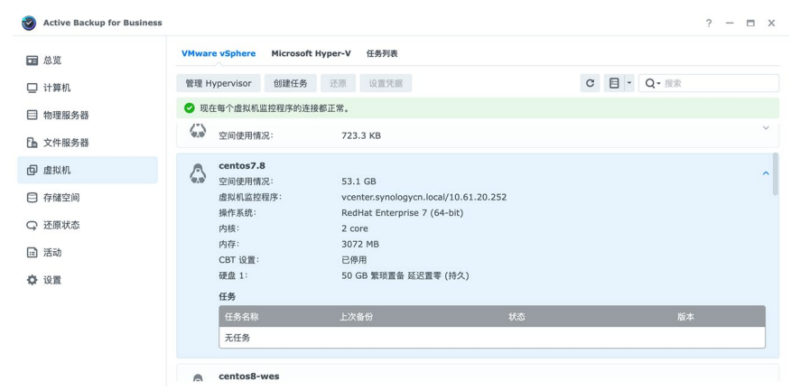
Task: Click the 还原 restore button
Action: (x=338, y=83)
